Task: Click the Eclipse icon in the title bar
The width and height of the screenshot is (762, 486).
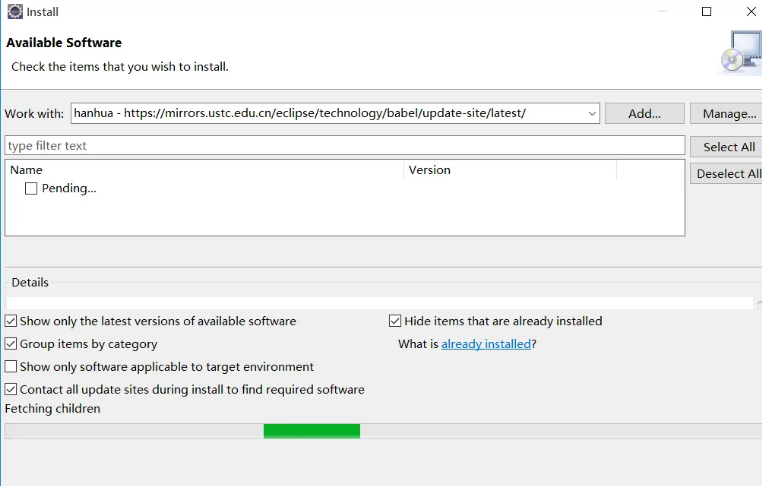Action: [15, 12]
